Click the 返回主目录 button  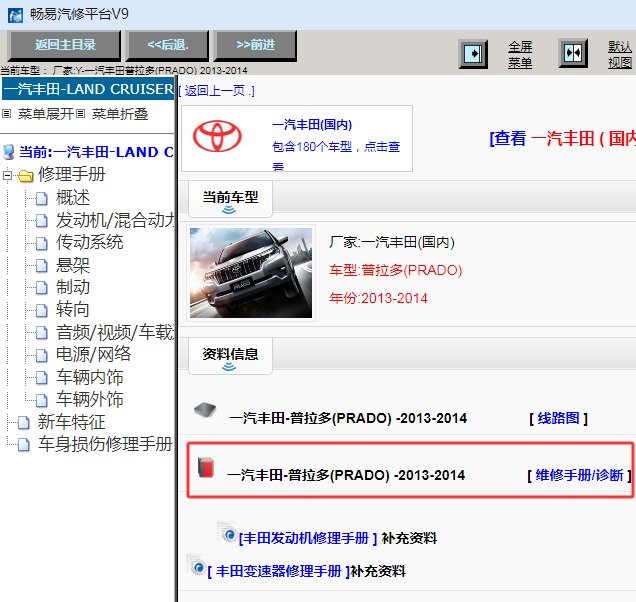[x=64, y=45]
